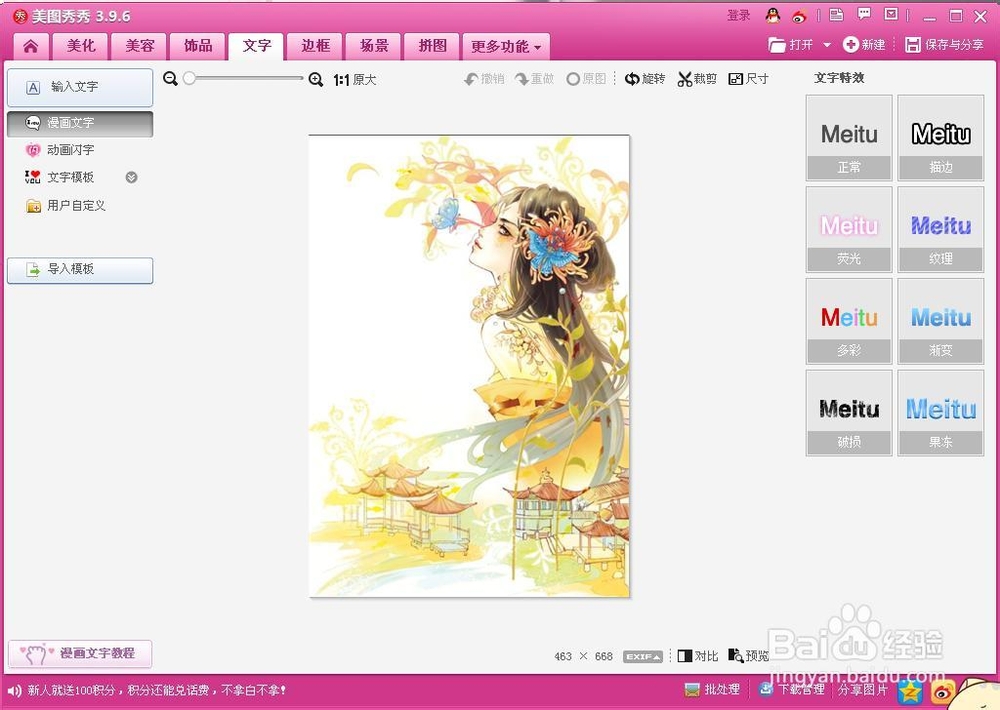Screen dimensions: 1000x710
Task: Go to the home tab icon
Action: point(31,46)
